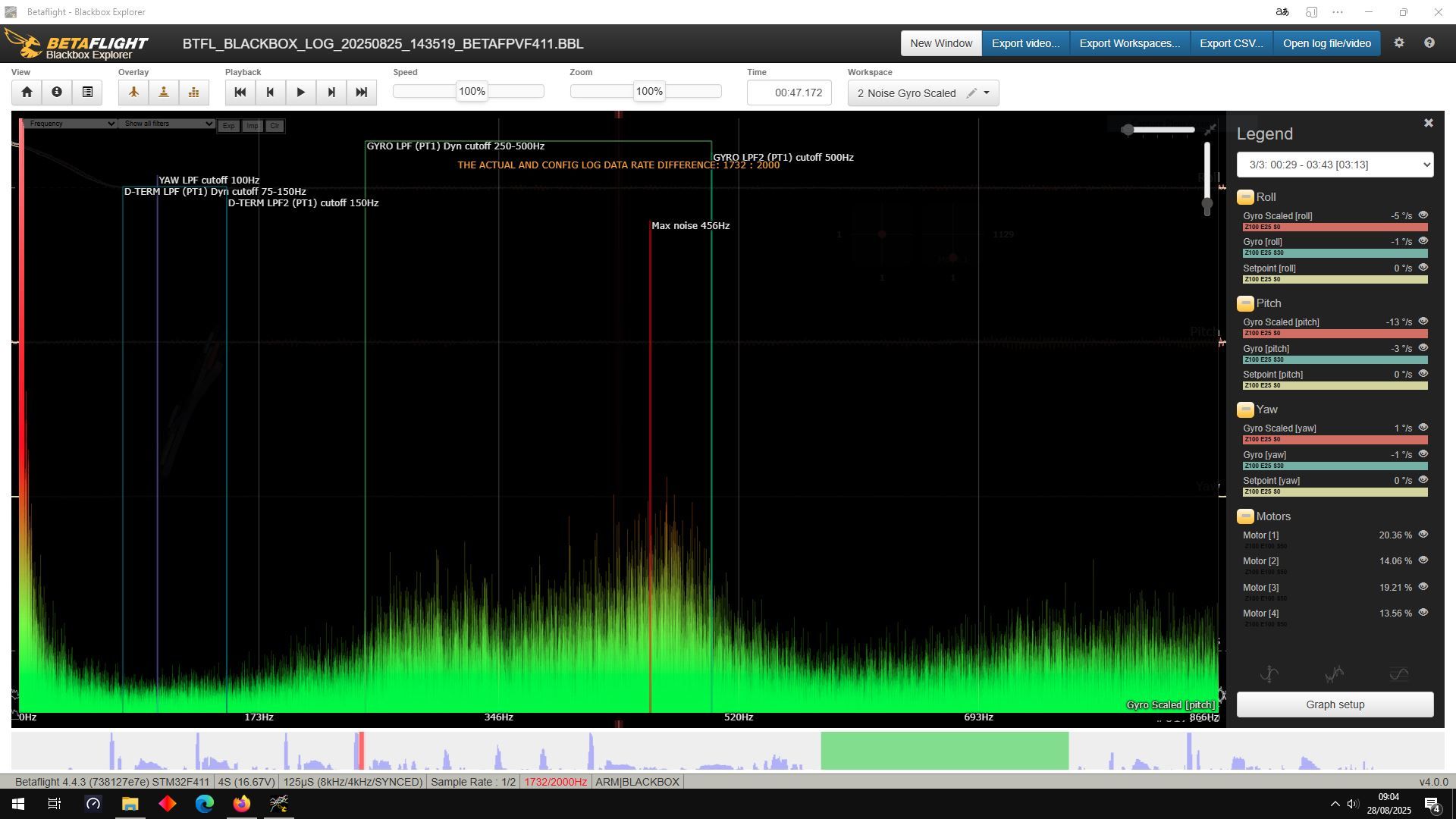Click the Graph setup button
The height and width of the screenshot is (819, 1456).
pyautogui.click(x=1335, y=704)
